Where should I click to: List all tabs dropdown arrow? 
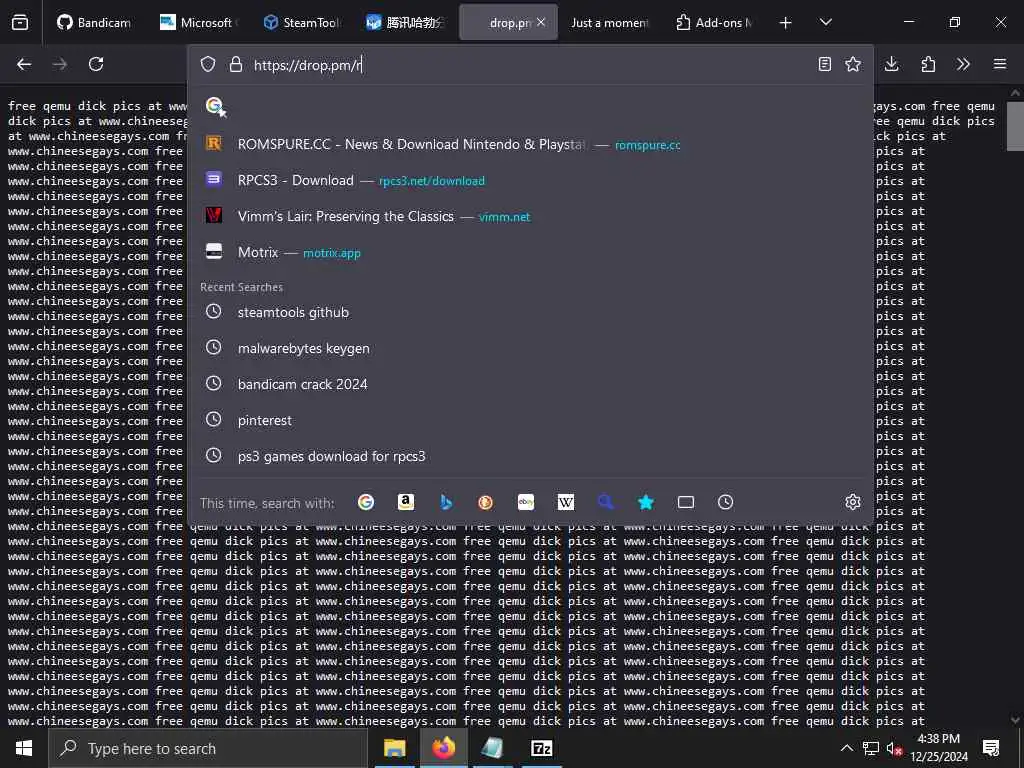pyautogui.click(x=825, y=22)
